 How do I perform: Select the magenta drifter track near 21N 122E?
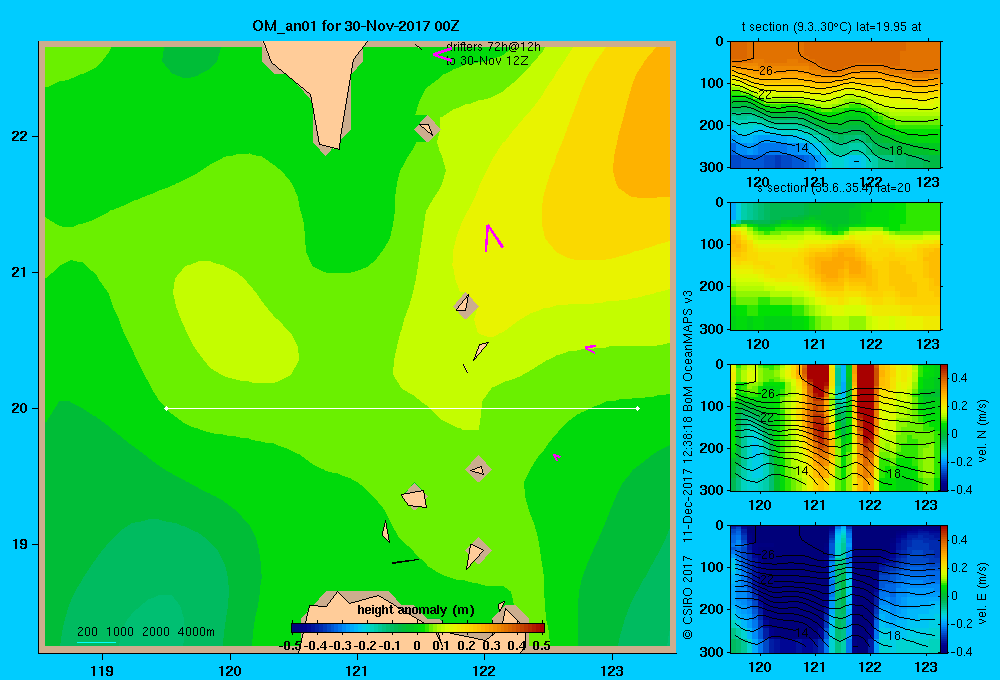tap(492, 237)
